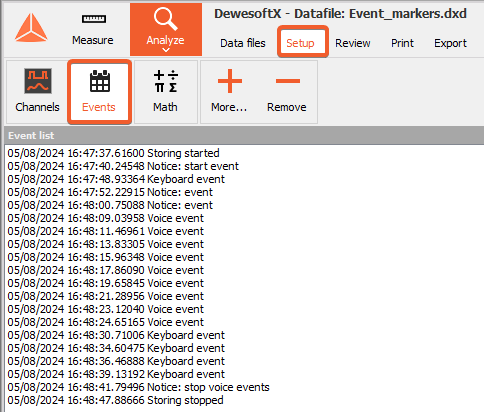Select Voice event at 16:48:11.46961

point(105,231)
